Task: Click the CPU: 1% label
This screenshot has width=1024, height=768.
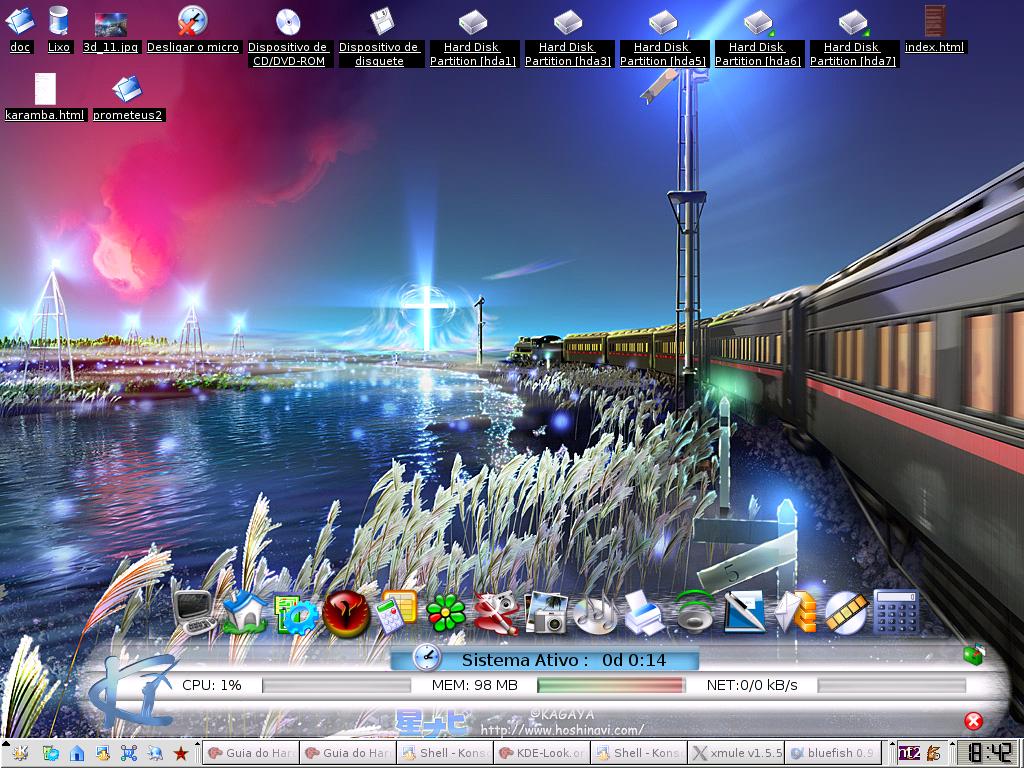Action: (x=212, y=685)
